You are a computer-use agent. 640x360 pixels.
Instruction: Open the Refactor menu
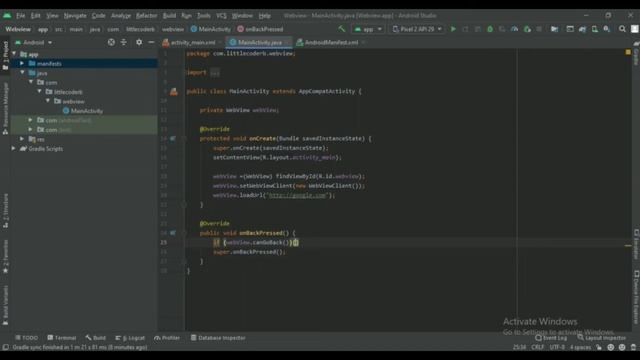tap(146, 16)
